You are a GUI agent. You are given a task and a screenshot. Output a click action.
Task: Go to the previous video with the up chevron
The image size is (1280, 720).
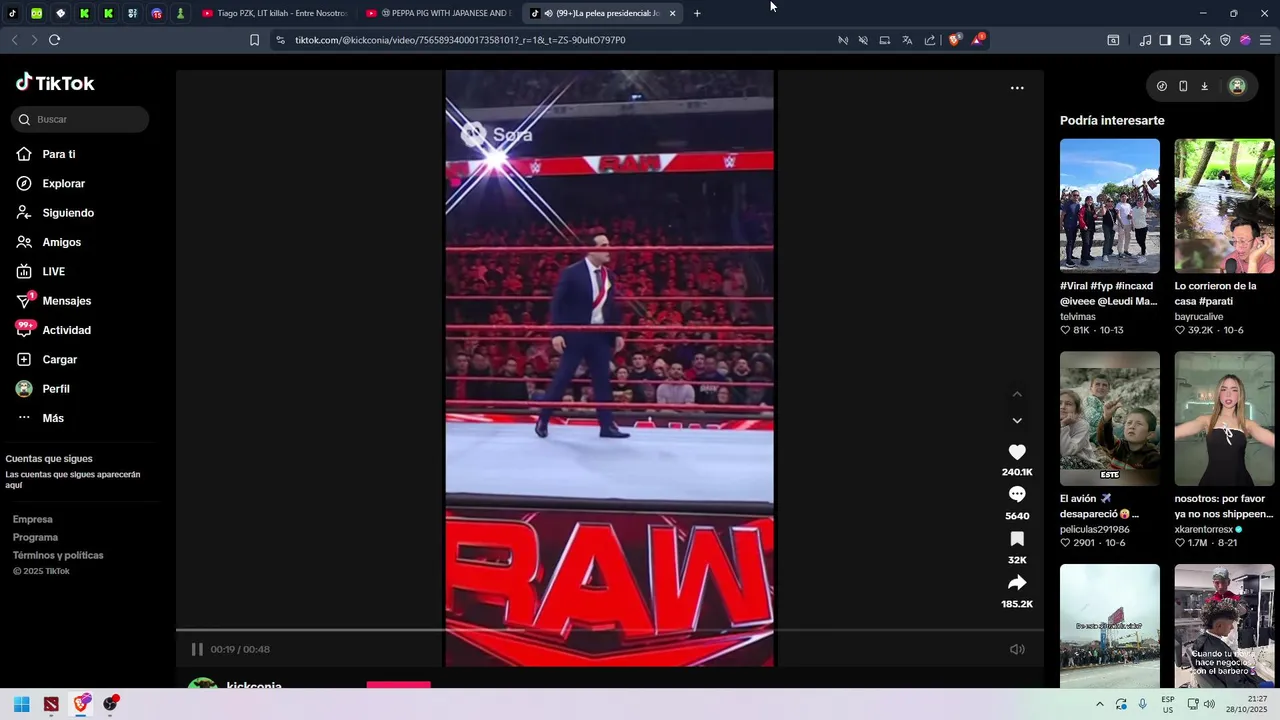[1017, 394]
